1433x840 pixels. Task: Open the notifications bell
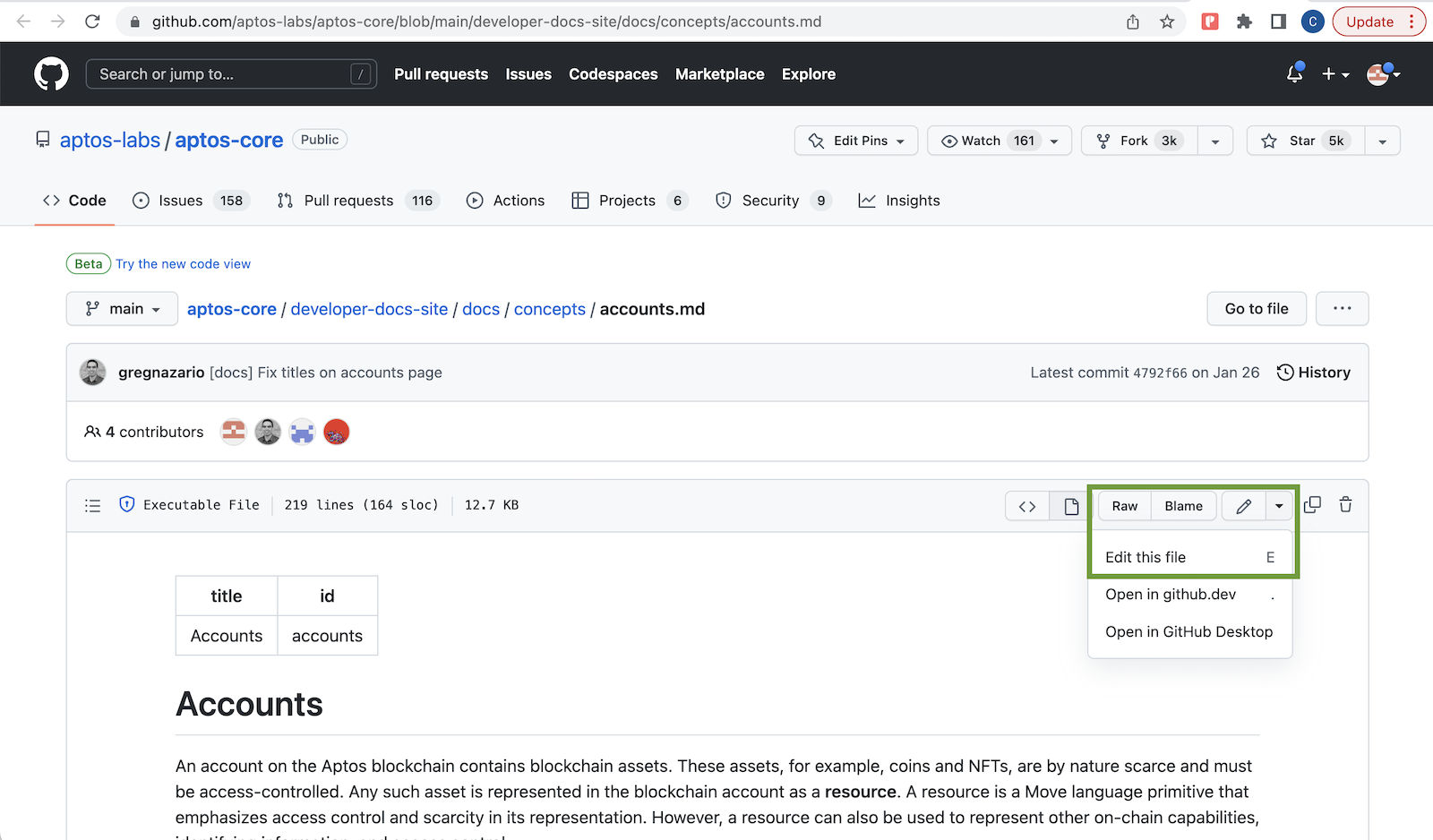(x=1294, y=74)
